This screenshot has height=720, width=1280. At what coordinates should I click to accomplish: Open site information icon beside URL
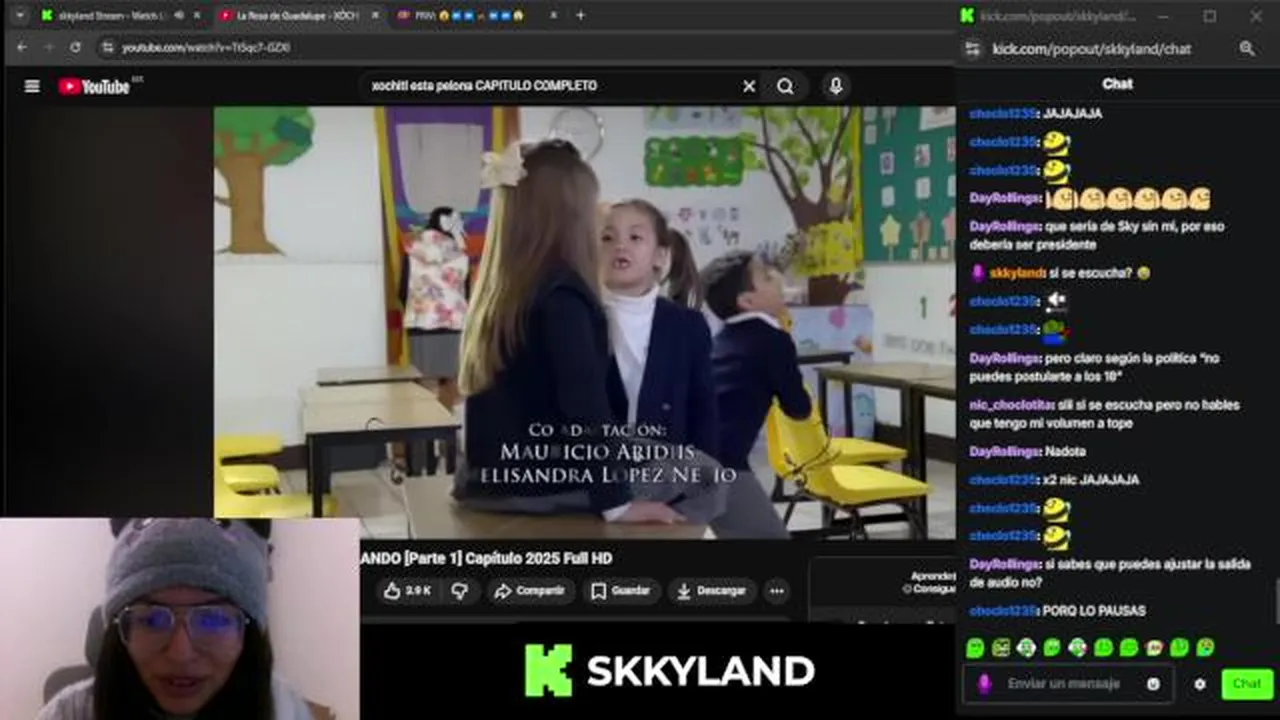[108, 47]
